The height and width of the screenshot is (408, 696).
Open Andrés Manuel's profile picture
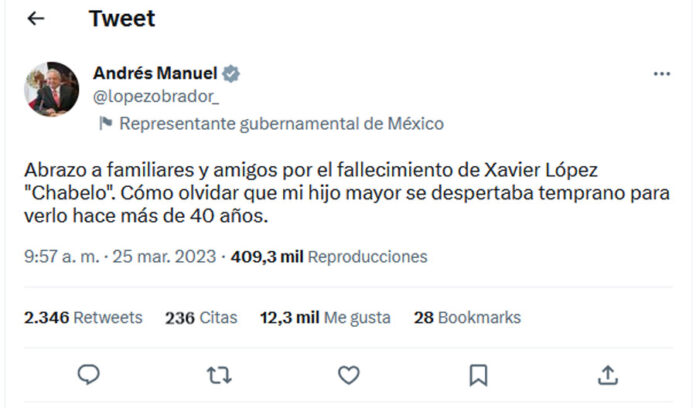click(x=51, y=89)
